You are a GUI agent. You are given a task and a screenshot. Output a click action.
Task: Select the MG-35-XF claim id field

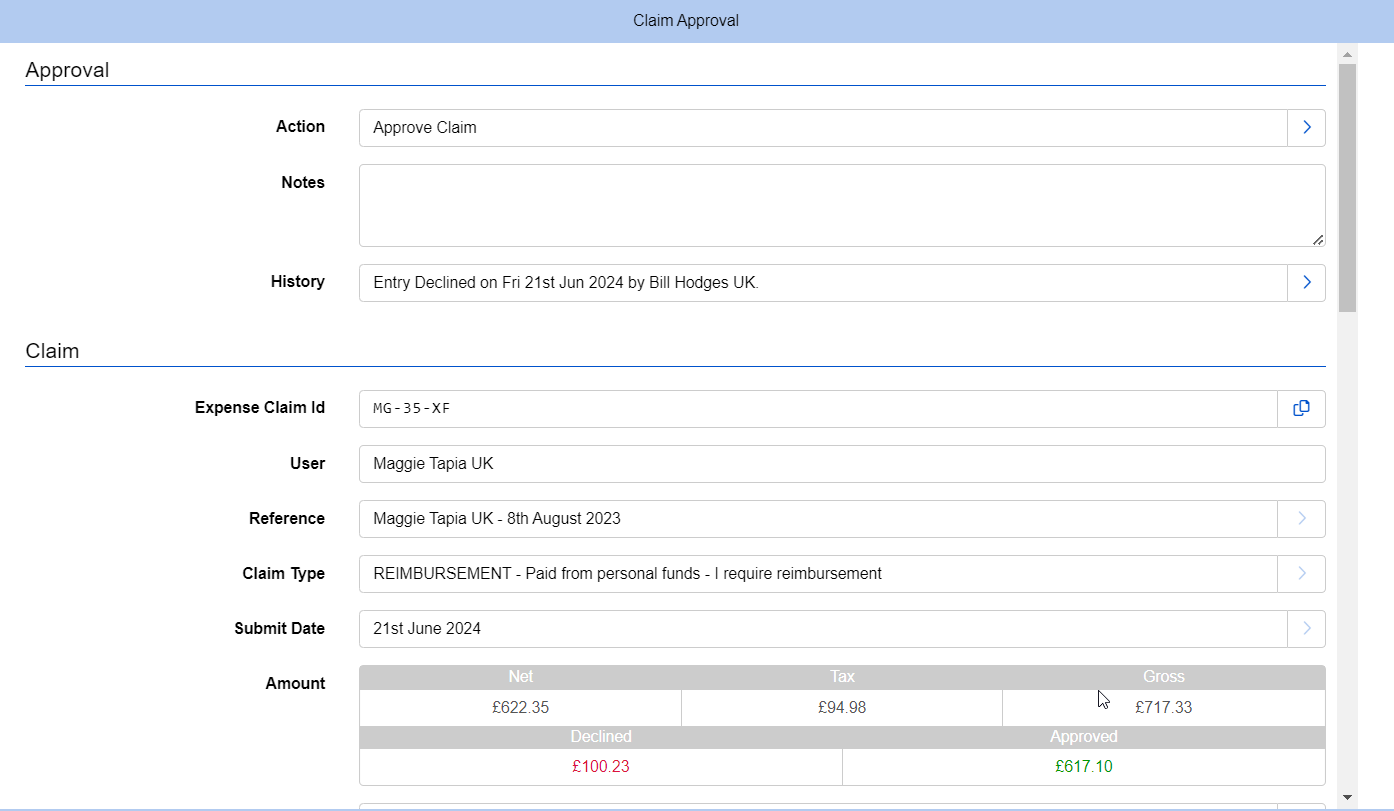[818, 408]
